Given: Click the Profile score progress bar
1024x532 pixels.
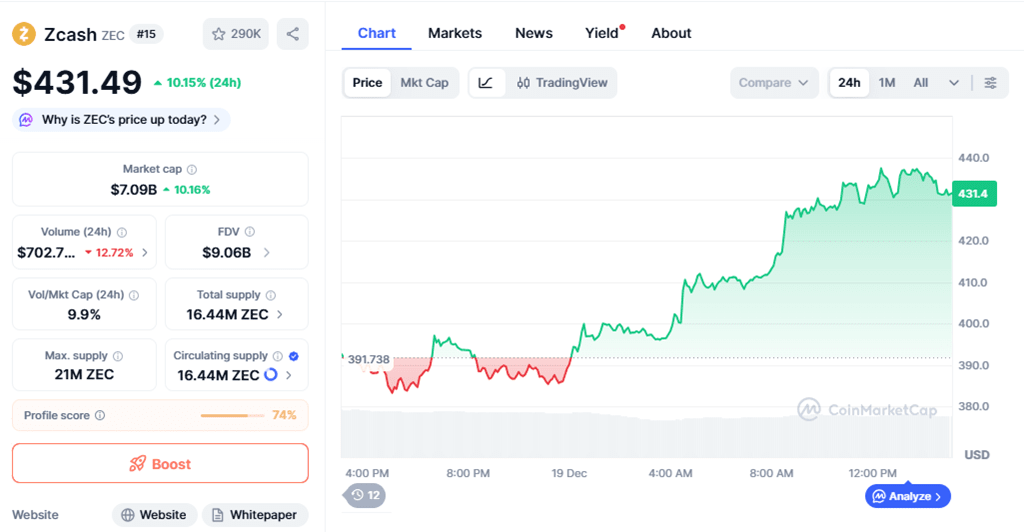Looking at the screenshot, I should (232, 415).
